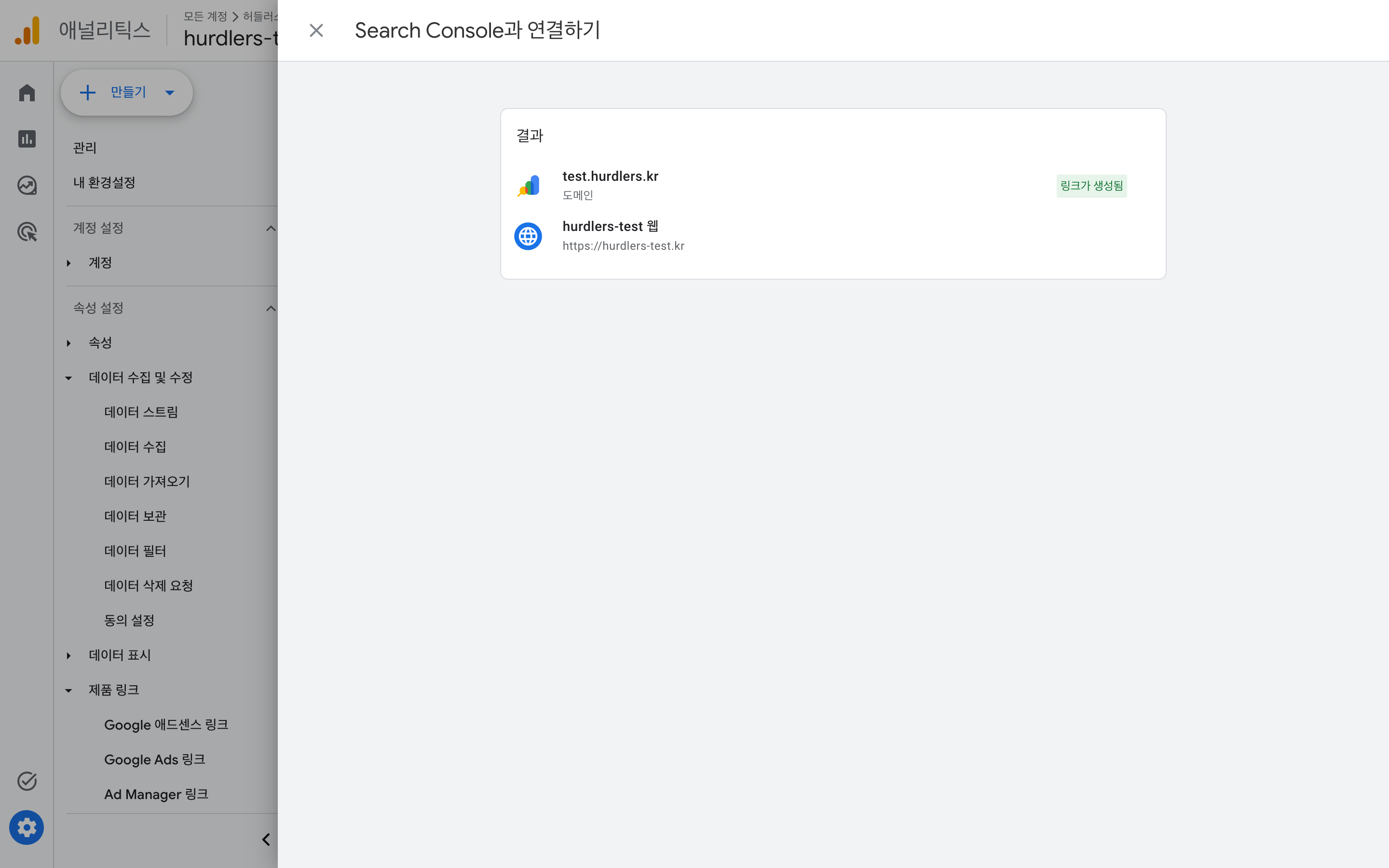Collapse 데이터 수집 및 수정 group
Screen dimensions: 1389x868
click(x=68, y=378)
